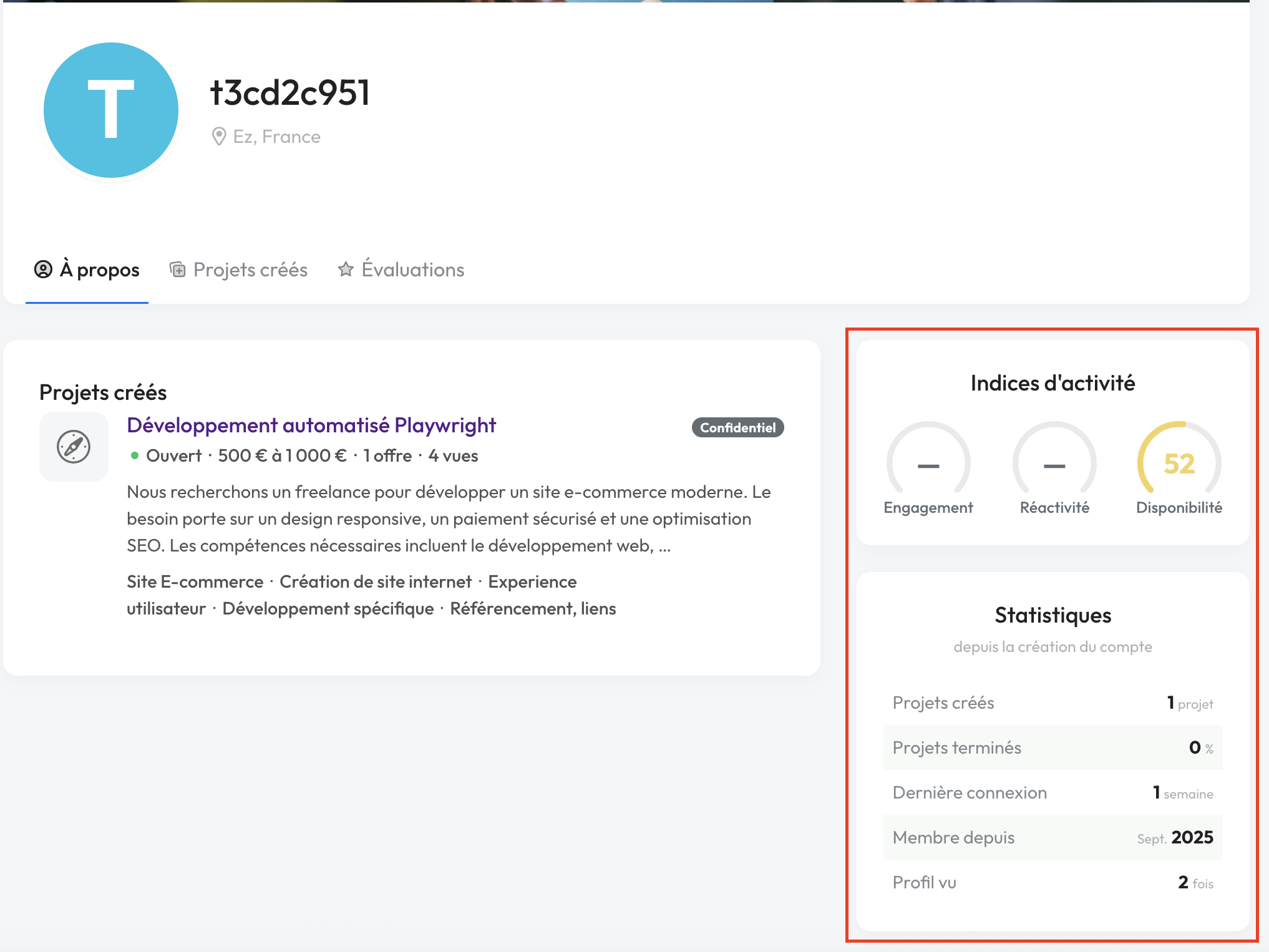1269x952 pixels.
Task: Click the Ez, France location text
Action: pyautogui.click(x=276, y=137)
